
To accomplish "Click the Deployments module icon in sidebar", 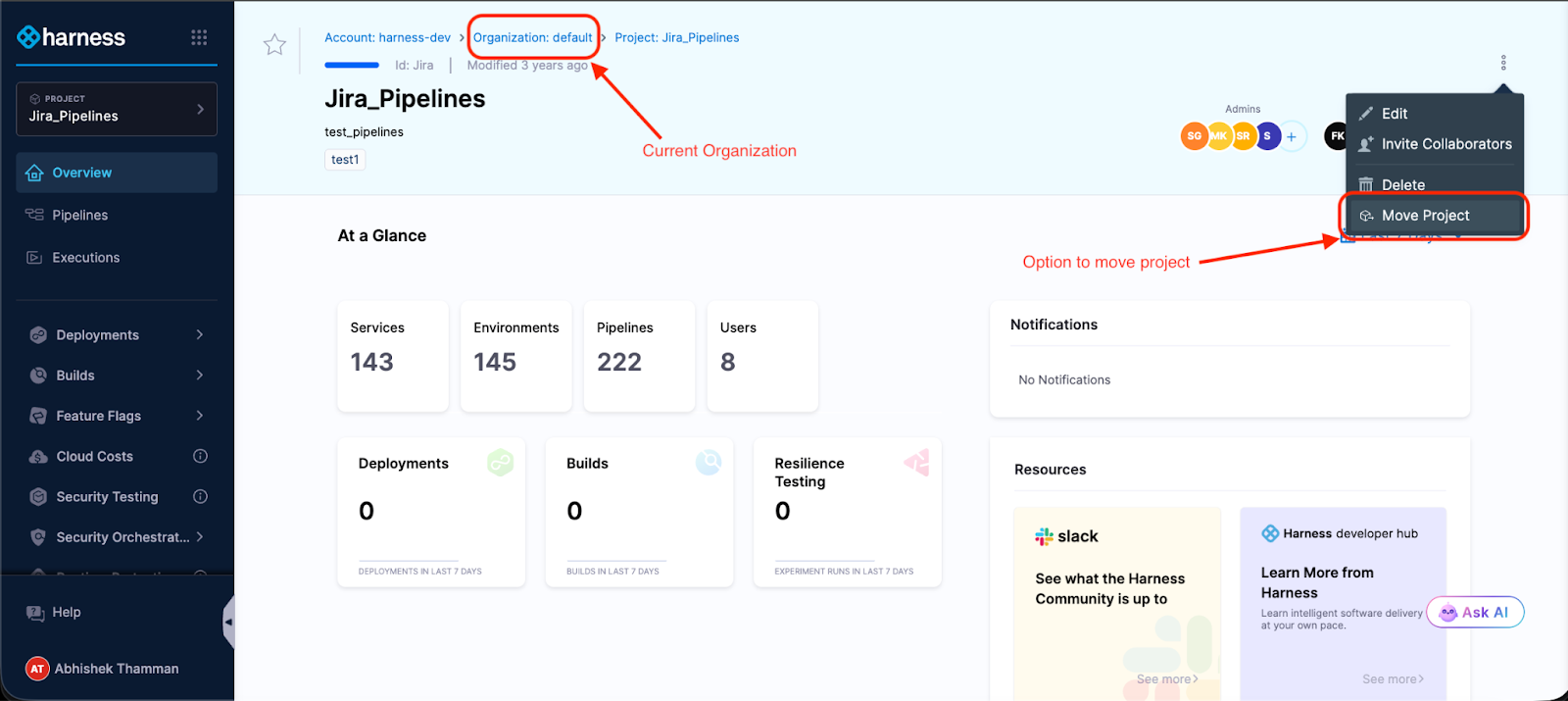I will click(38, 335).
